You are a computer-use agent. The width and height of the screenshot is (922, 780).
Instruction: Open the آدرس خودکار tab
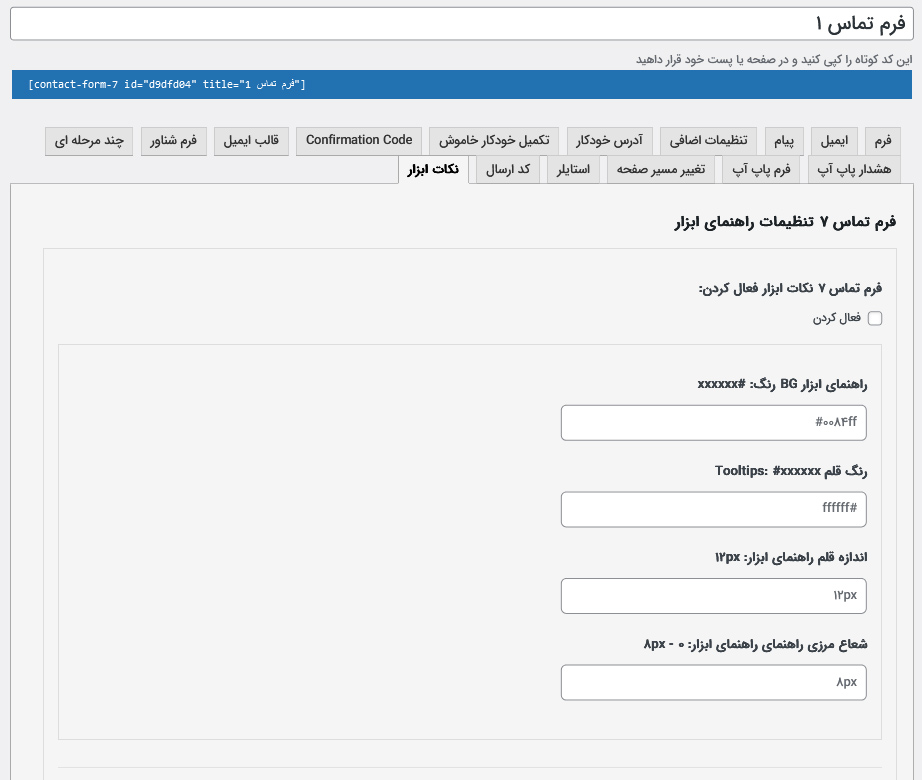coord(609,141)
